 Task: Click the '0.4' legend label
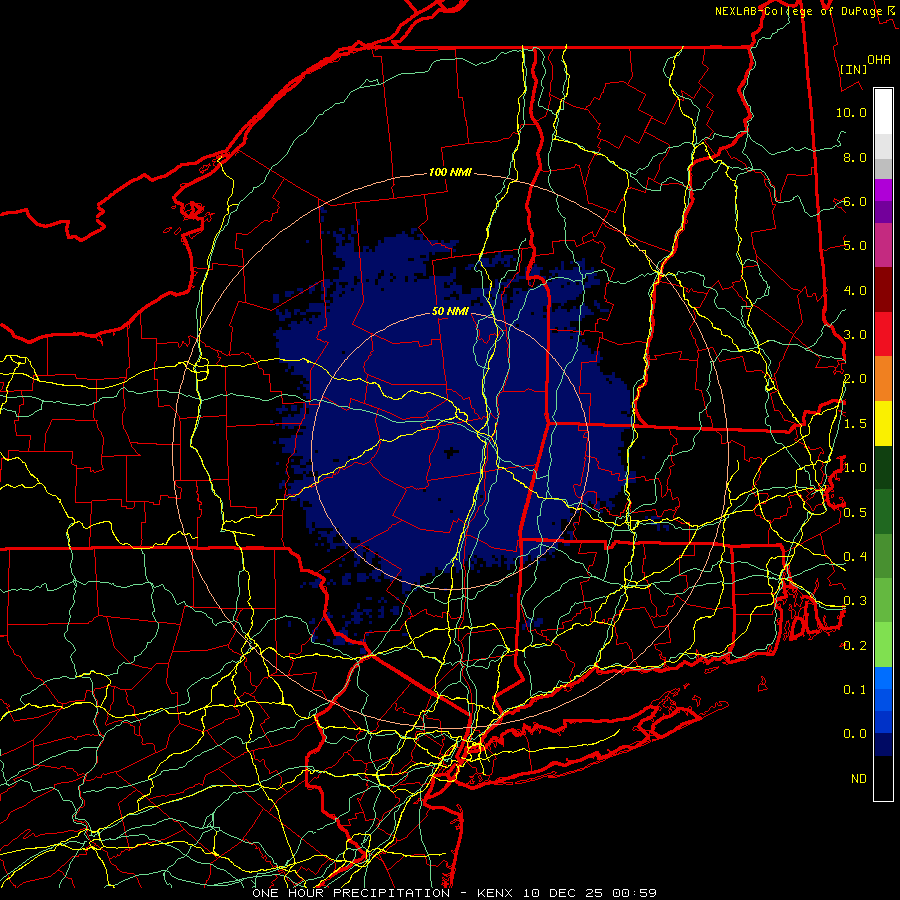point(855,556)
